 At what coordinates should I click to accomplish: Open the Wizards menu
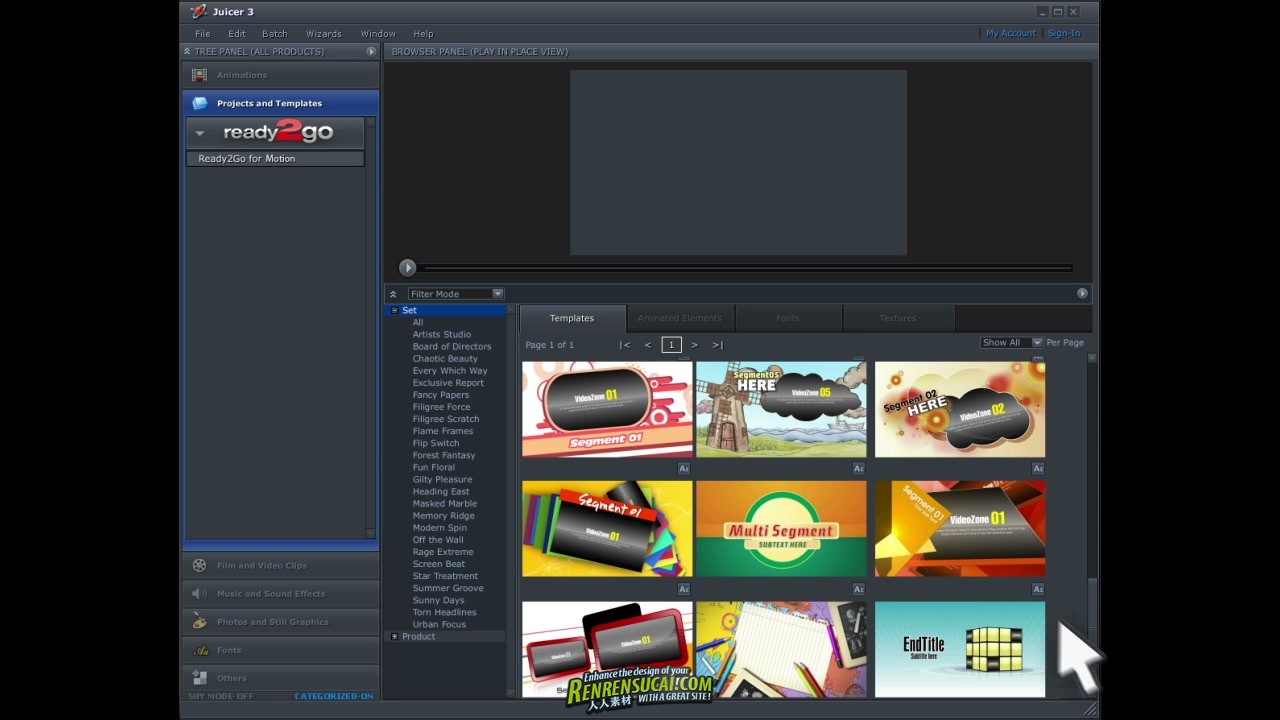[x=323, y=33]
